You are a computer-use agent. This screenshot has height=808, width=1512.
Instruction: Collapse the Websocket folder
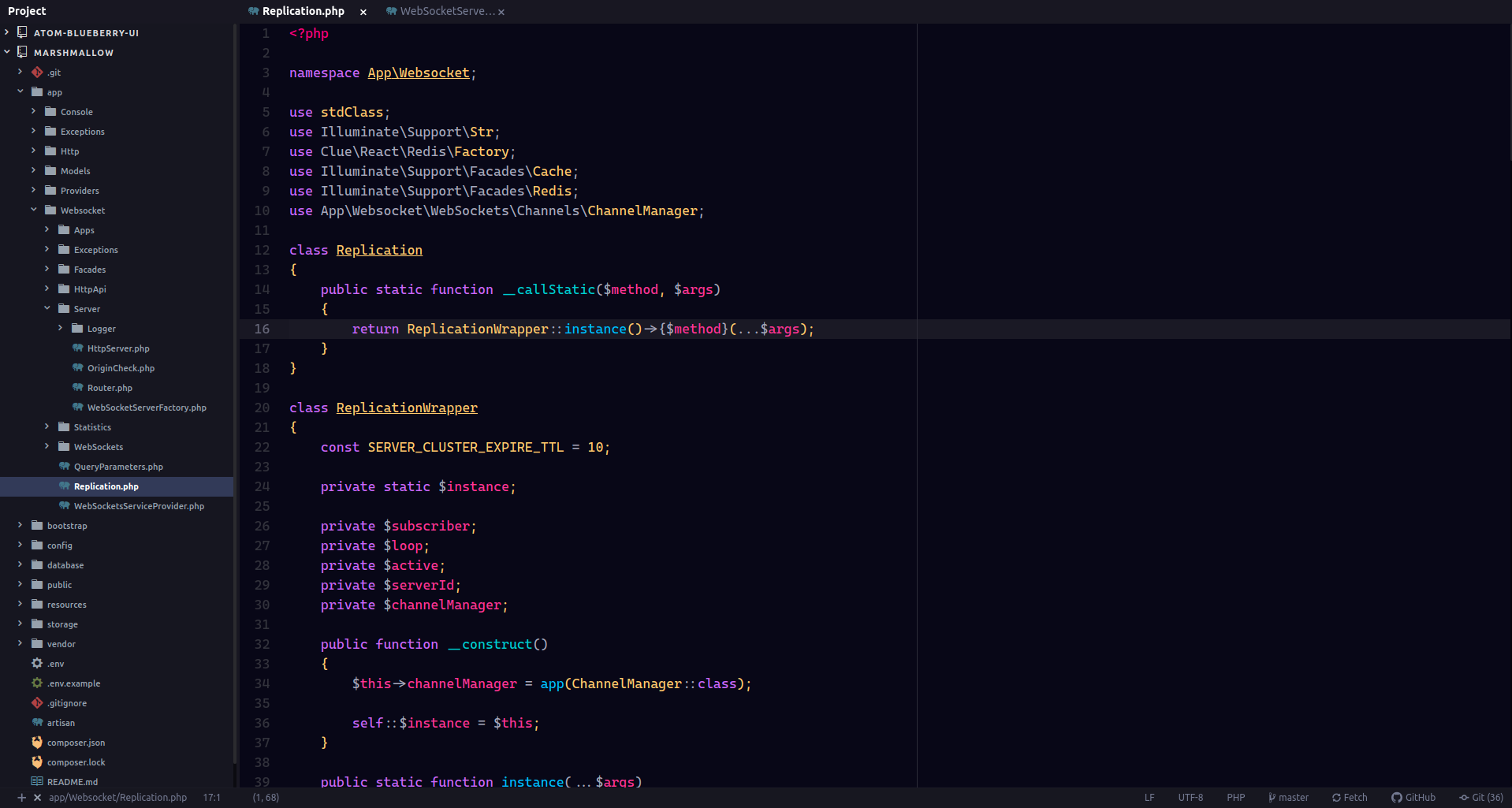(x=34, y=210)
